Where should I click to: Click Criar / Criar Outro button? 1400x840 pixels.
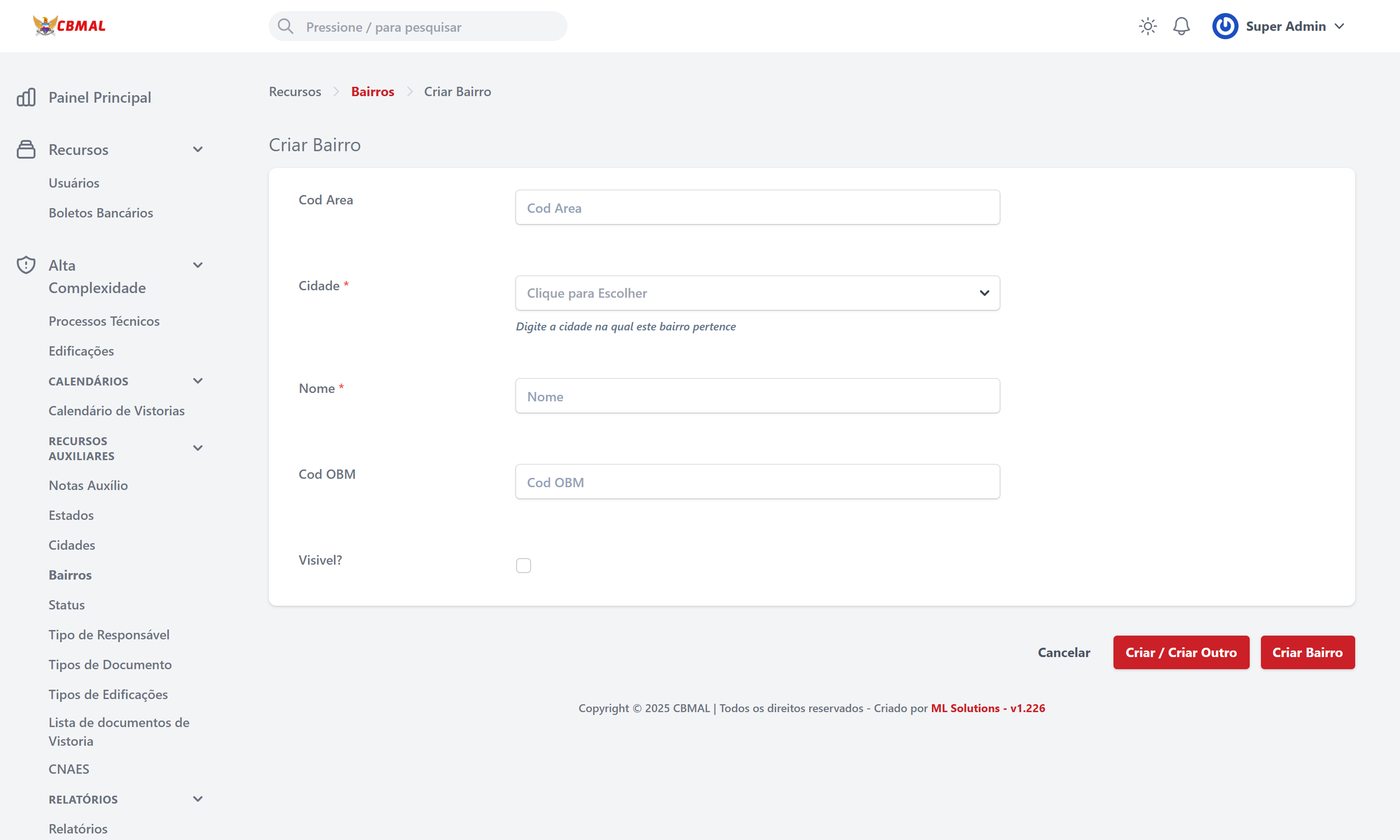pos(1181,652)
